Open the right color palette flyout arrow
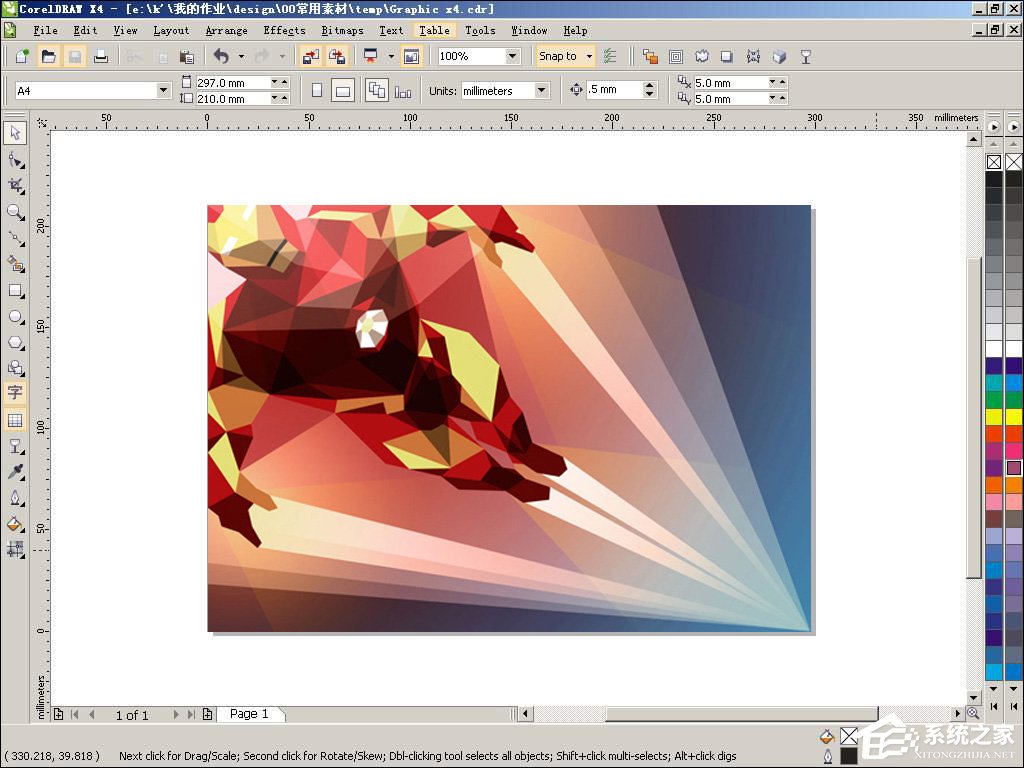Screen dimensions: 1024x768 point(1014,127)
